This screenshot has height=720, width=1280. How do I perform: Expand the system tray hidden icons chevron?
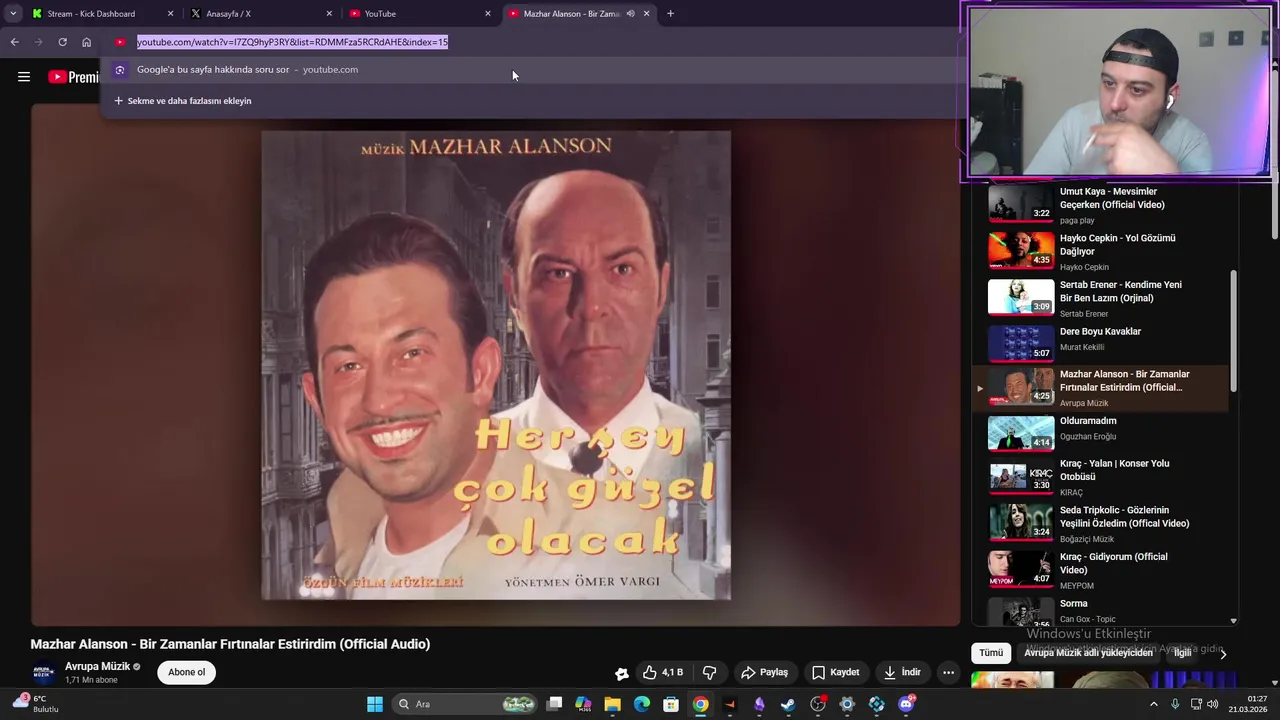(x=1153, y=704)
